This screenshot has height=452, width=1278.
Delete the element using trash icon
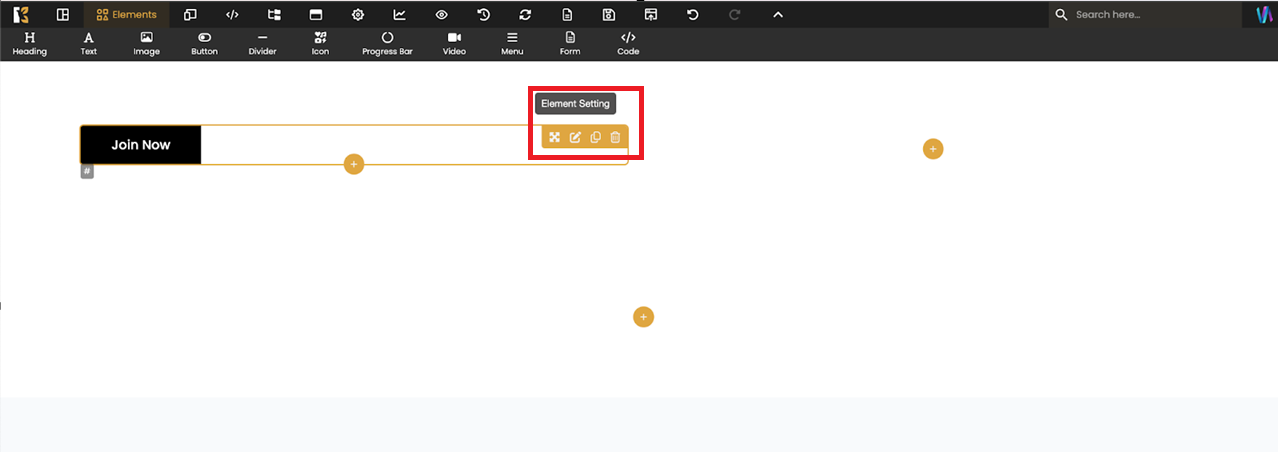(615, 137)
